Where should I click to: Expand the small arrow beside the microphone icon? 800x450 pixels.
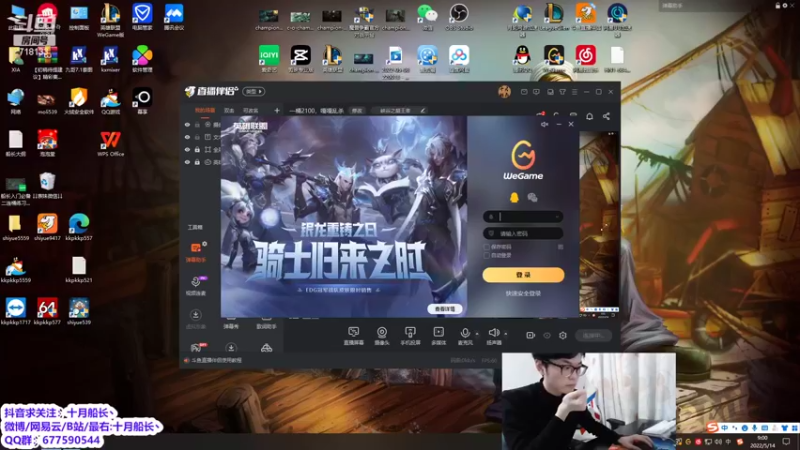pos(477,334)
